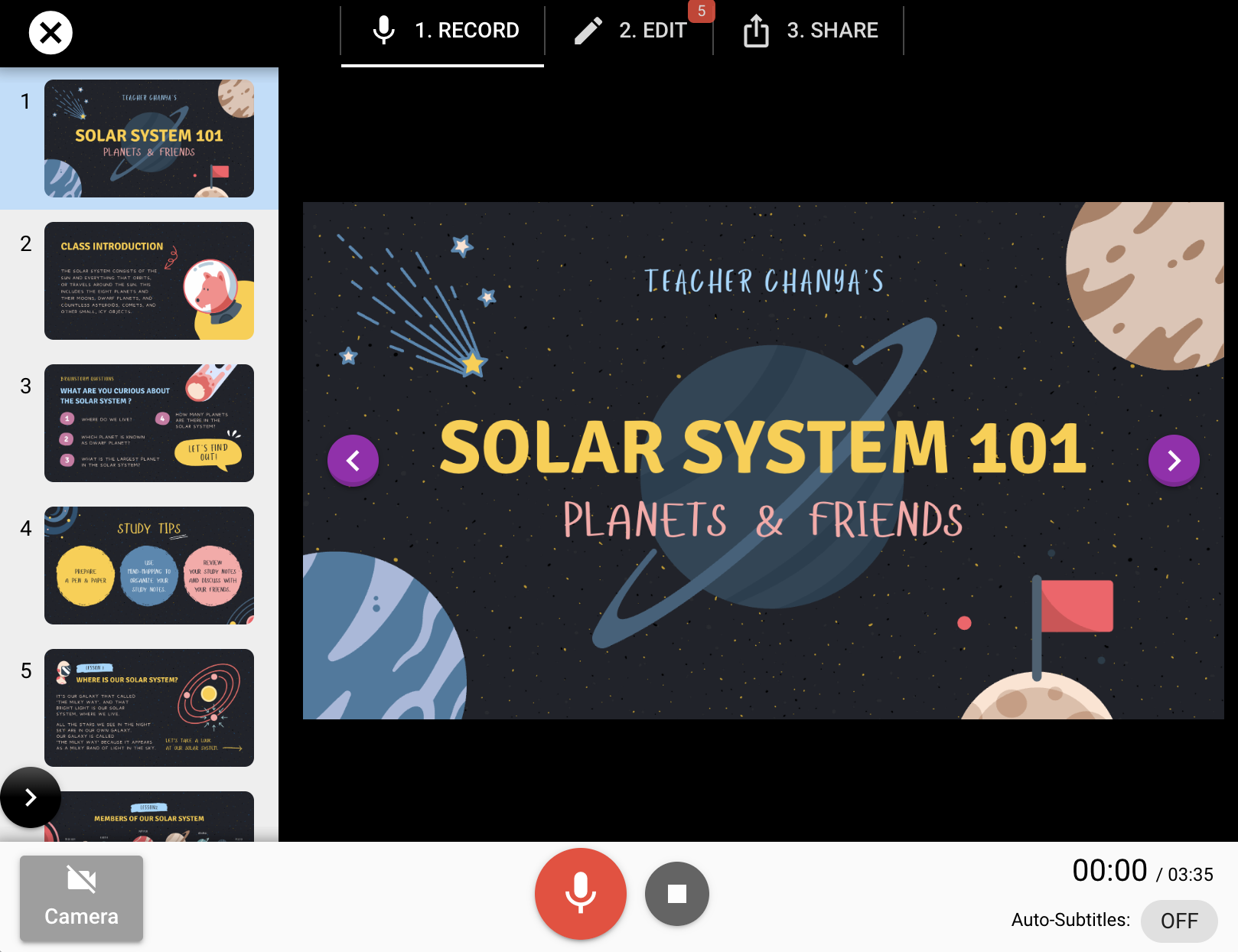Stop recording with the square stop button
The width and height of the screenshot is (1238, 952).
676,893
